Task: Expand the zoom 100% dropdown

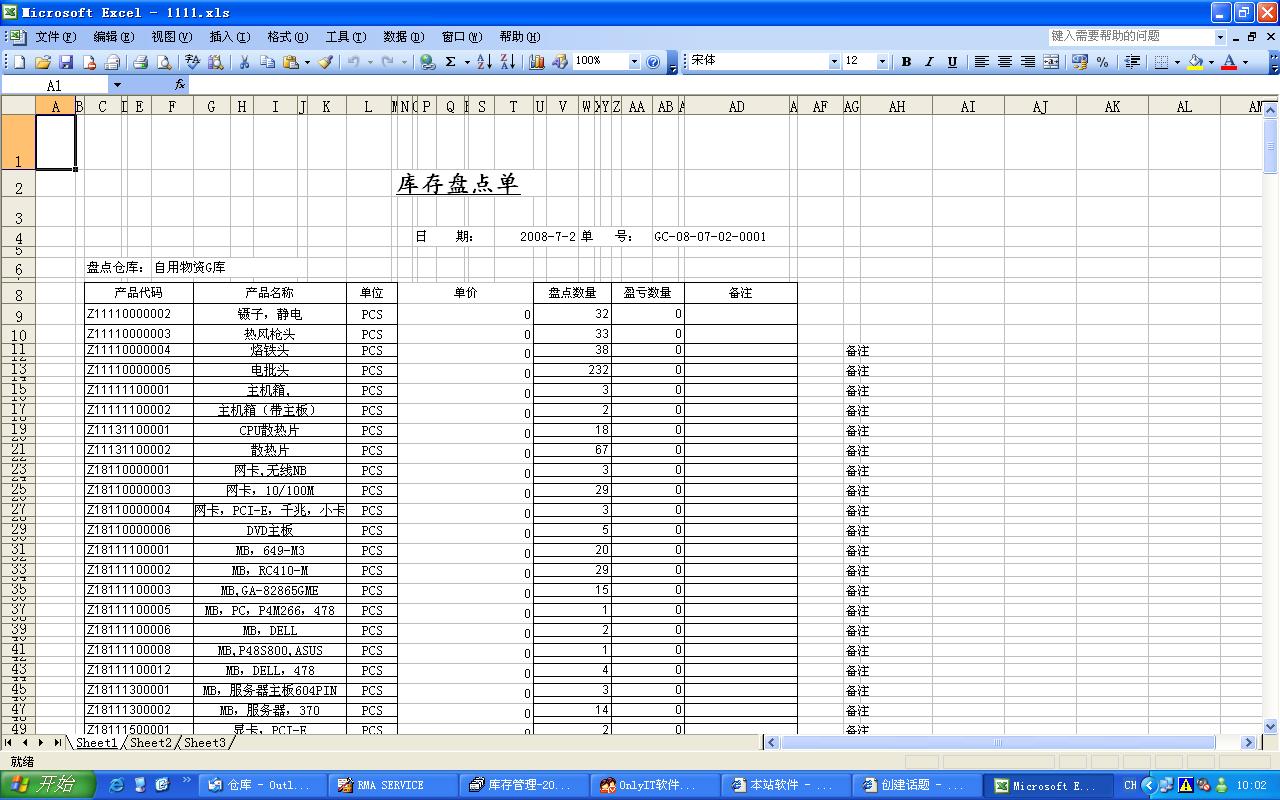Action: point(633,62)
